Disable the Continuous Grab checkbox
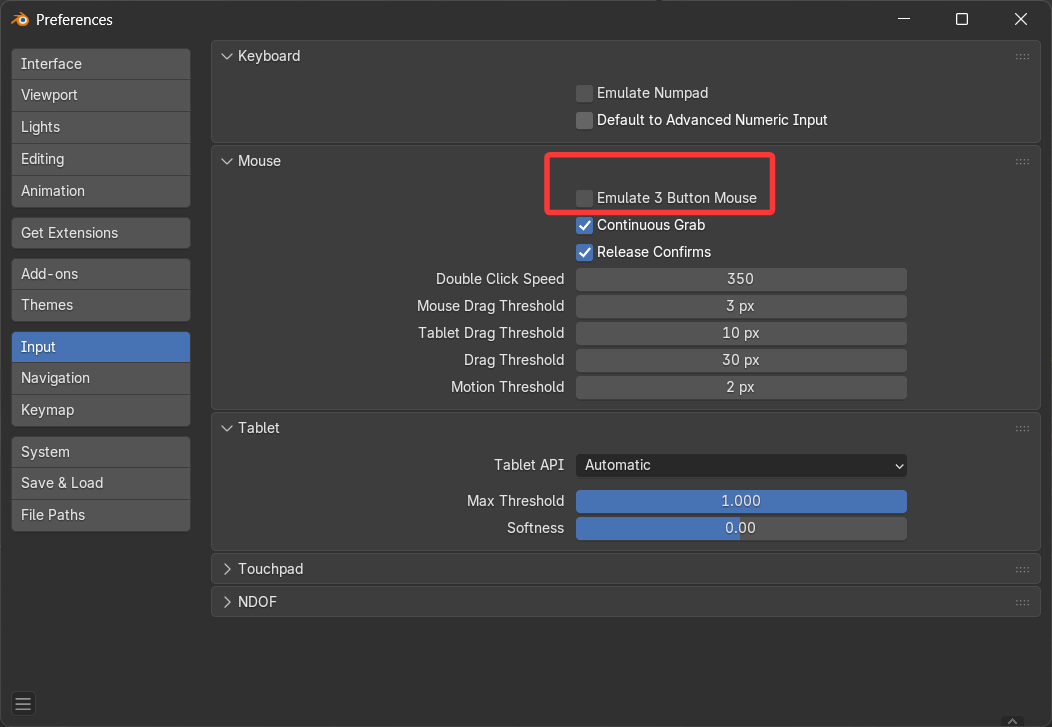Image resolution: width=1052 pixels, height=727 pixels. [x=585, y=225]
